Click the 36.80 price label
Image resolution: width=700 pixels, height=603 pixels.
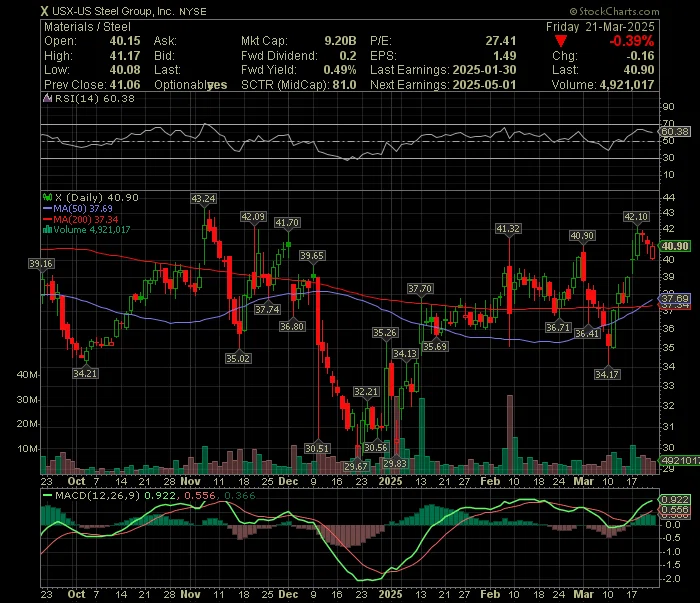click(292, 327)
